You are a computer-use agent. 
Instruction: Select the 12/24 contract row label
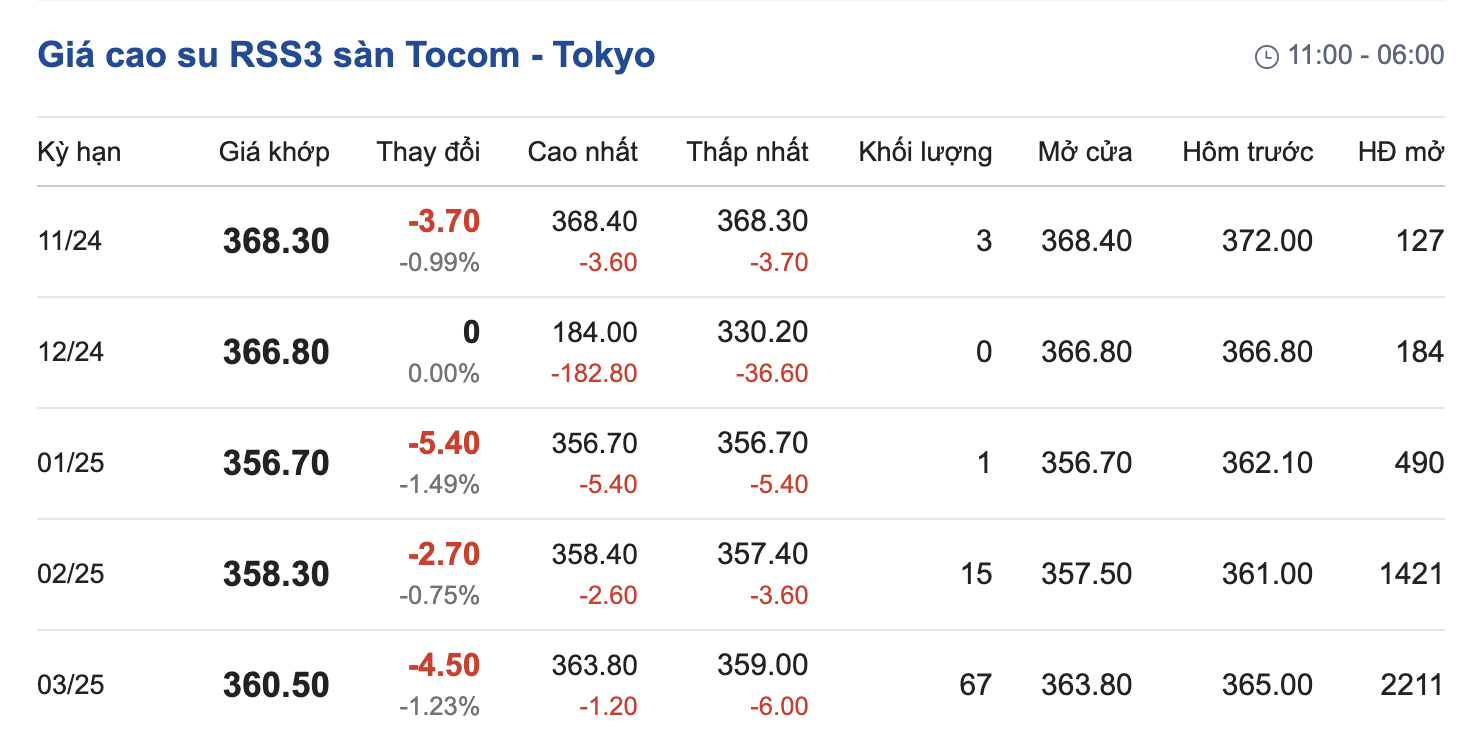[70, 352]
